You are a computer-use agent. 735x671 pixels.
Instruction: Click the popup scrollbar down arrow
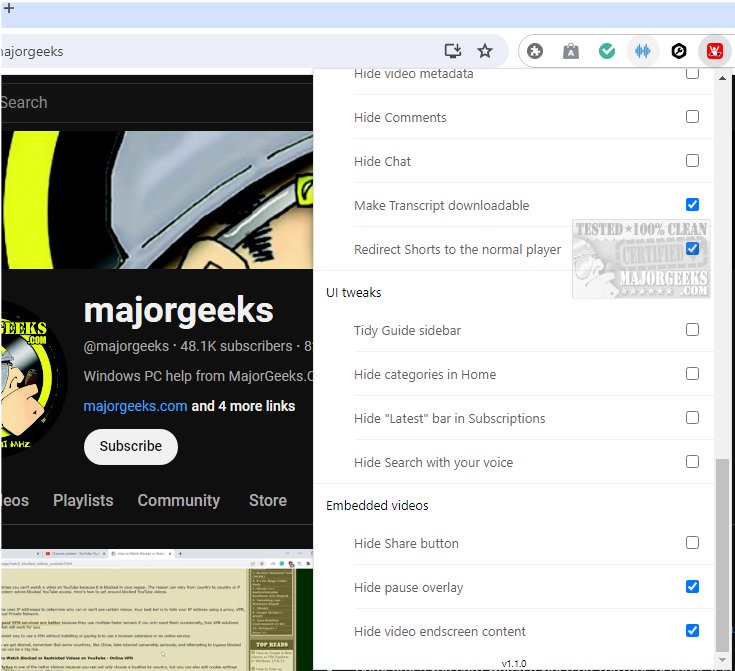[x=722, y=660]
